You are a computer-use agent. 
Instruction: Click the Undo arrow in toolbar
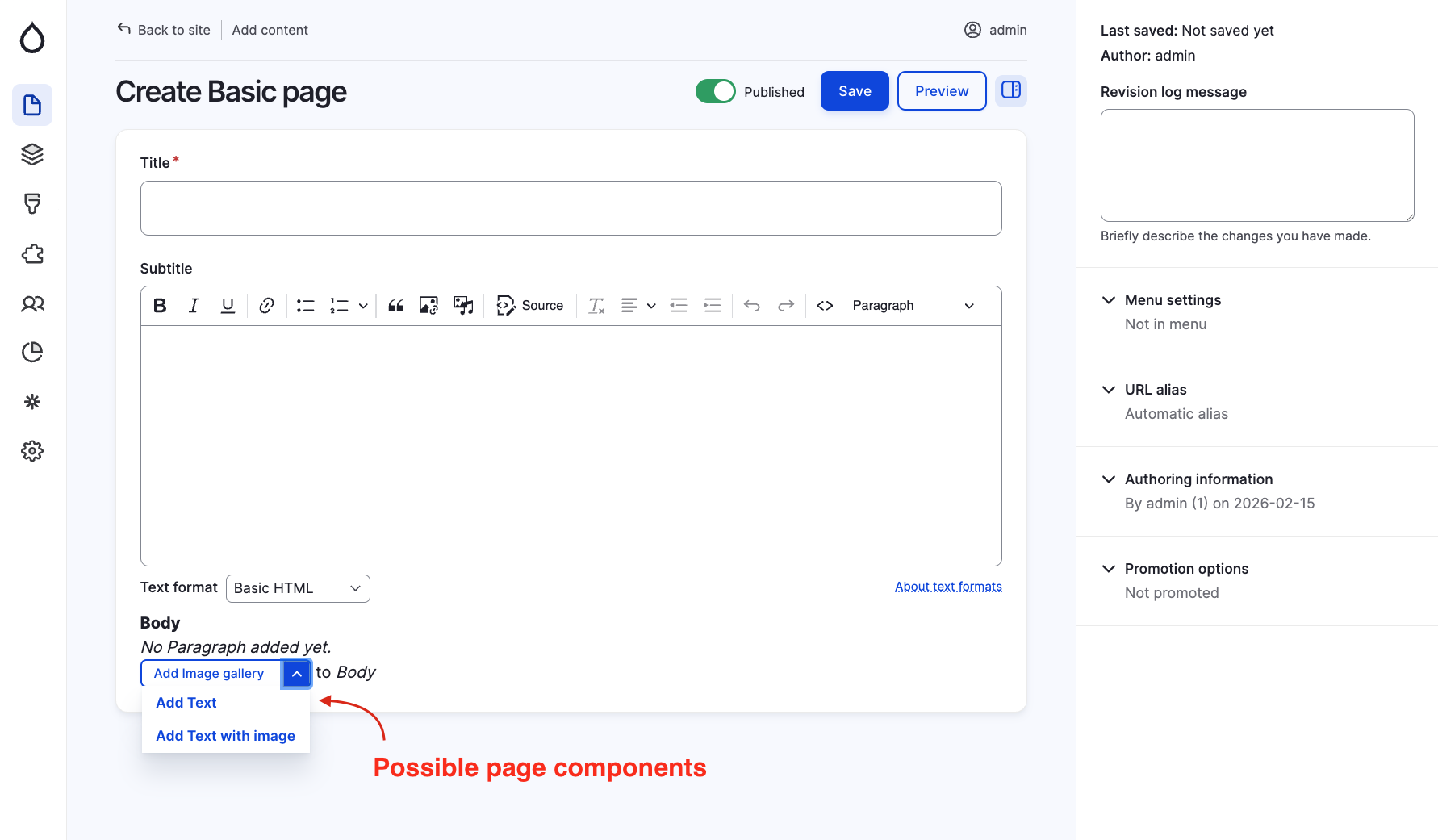(x=751, y=306)
